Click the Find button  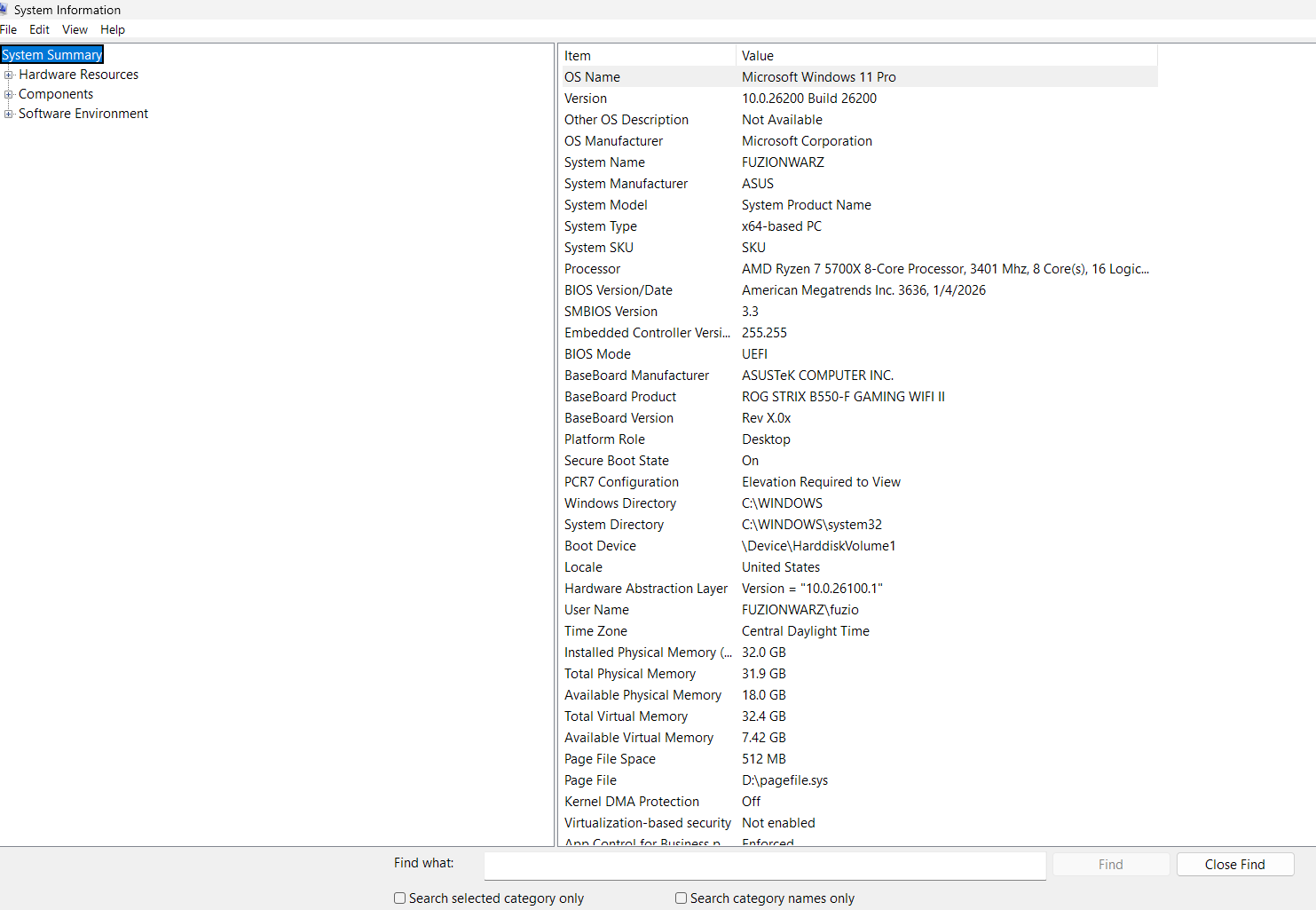(x=1111, y=865)
